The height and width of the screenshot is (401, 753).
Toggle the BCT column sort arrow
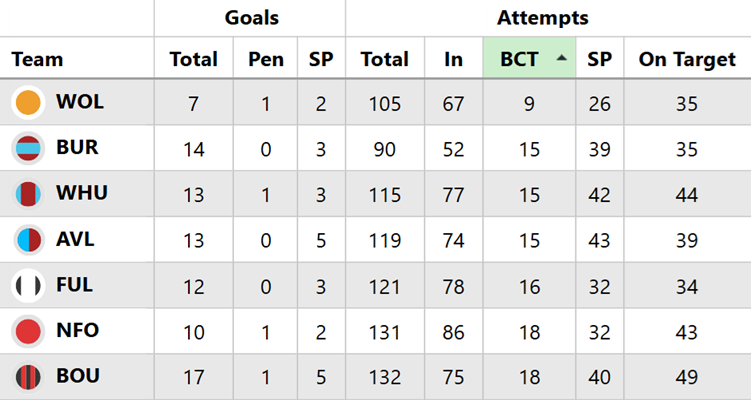(x=562, y=59)
